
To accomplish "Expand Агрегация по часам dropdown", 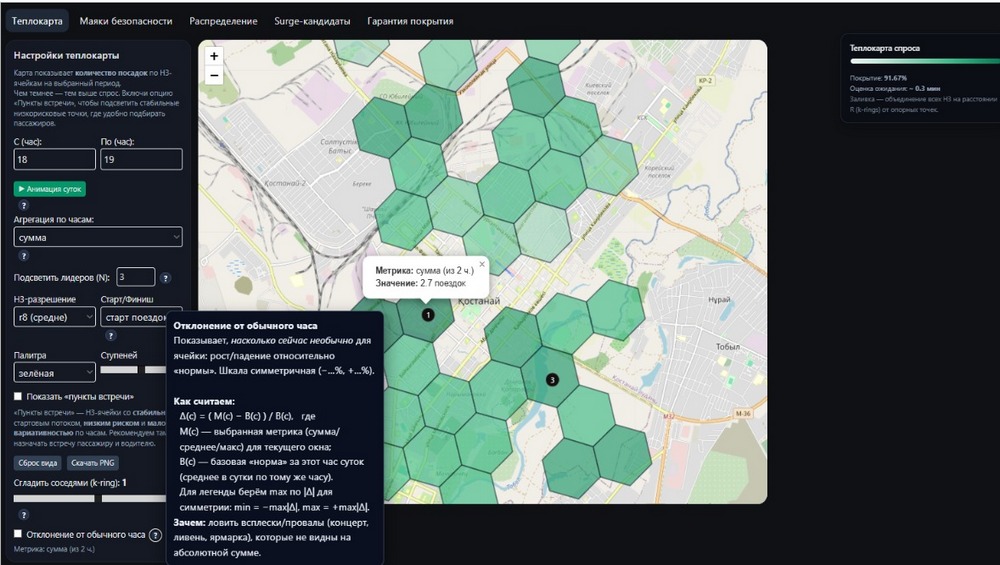I will 98,237.
